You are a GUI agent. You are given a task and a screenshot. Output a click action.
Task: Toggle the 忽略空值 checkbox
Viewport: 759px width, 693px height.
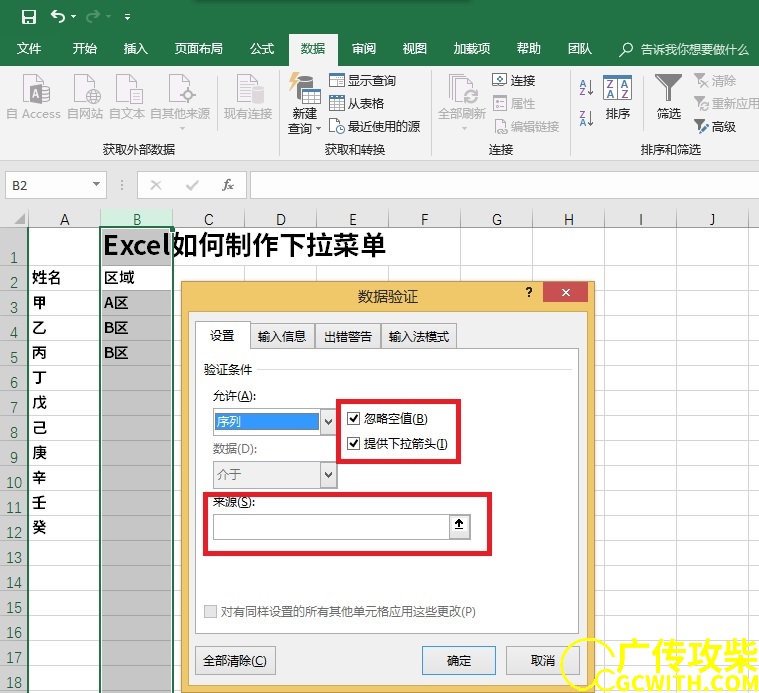353,418
